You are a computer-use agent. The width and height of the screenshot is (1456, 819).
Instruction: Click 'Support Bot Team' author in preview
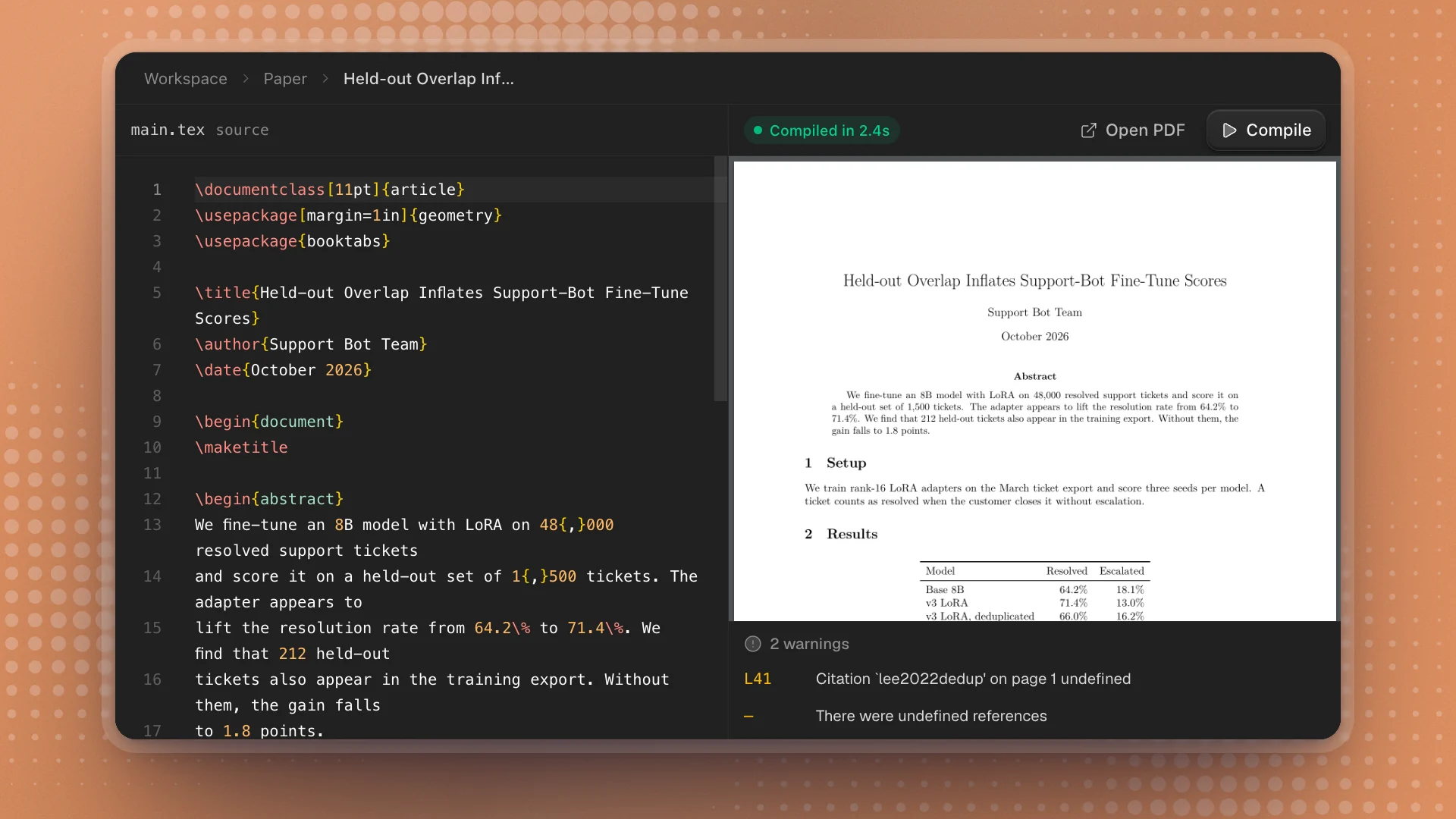pos(1034,312)
